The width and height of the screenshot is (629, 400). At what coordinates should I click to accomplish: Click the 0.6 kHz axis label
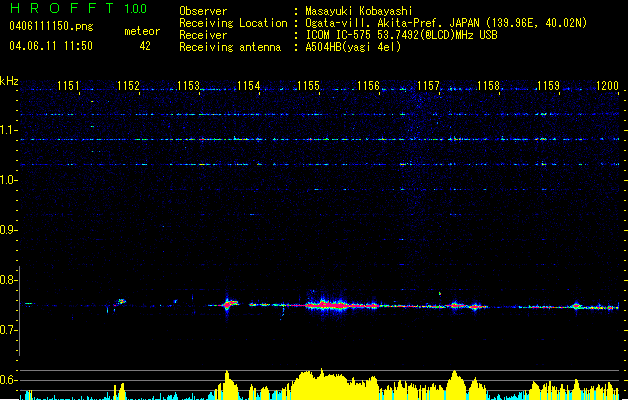pyautogui.click(x=8, y=380)
